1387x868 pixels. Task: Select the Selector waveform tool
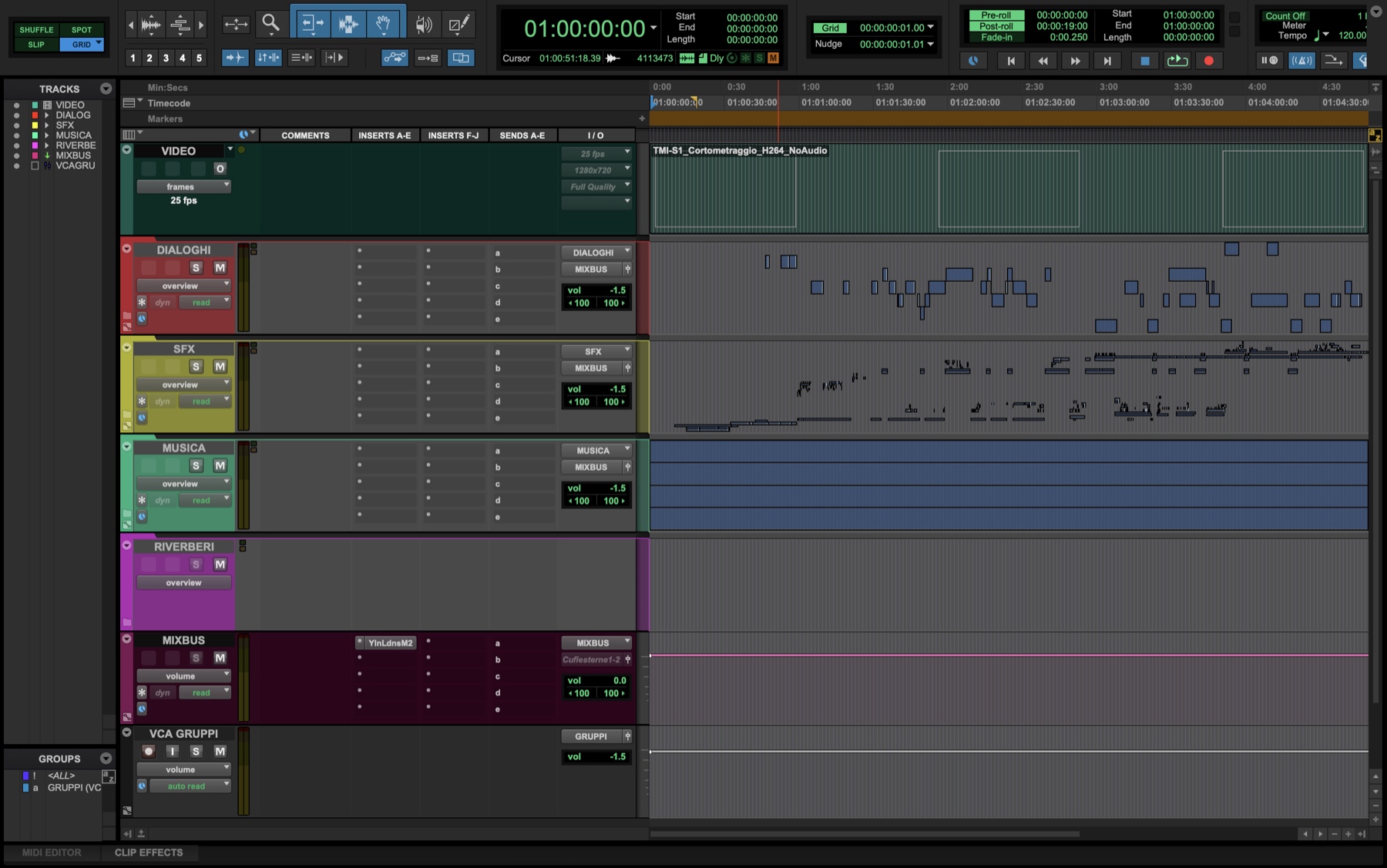click(348, 24)
